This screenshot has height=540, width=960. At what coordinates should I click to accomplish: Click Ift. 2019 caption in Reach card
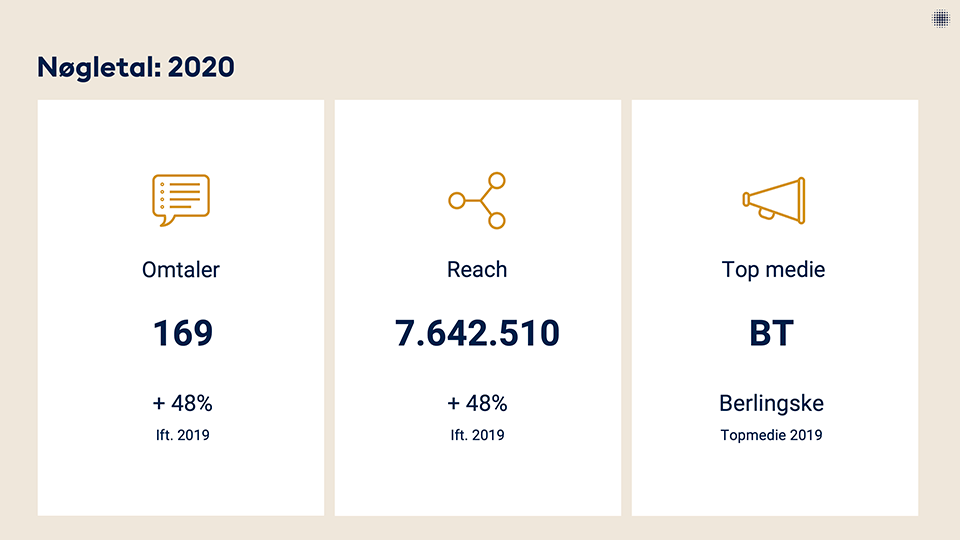tap(478, 435)
